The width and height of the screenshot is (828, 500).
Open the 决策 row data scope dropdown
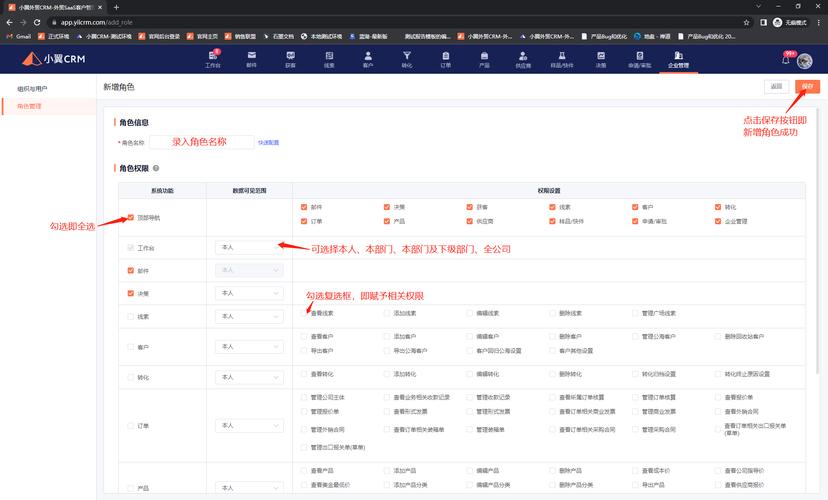tap(249, 293)
